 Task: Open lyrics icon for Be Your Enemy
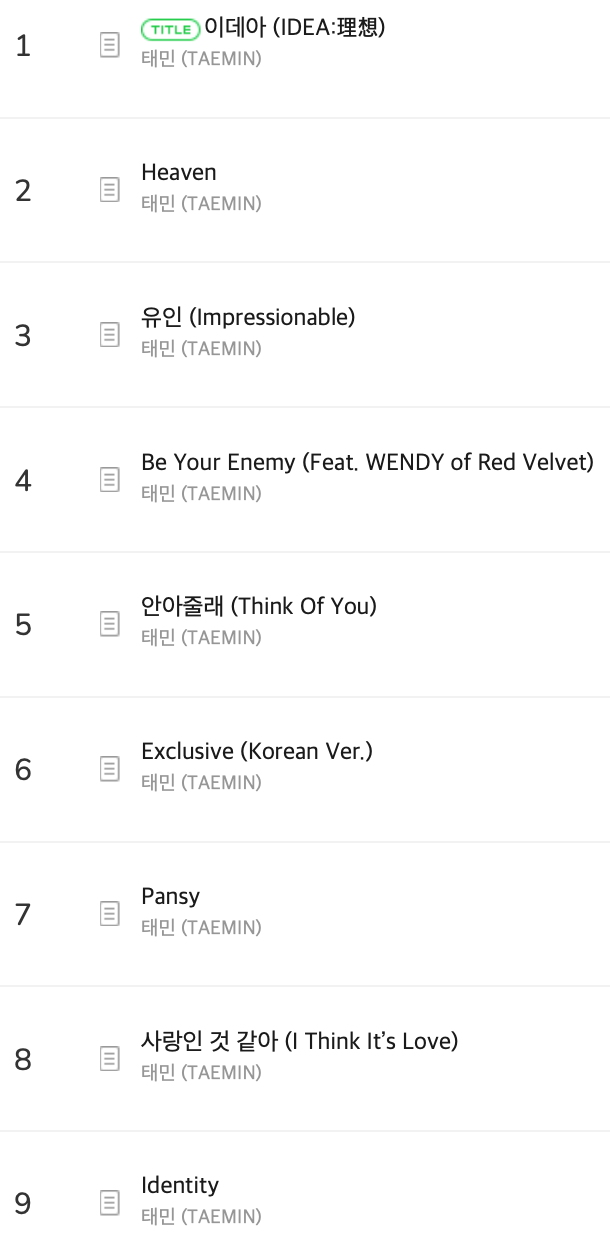110,480
